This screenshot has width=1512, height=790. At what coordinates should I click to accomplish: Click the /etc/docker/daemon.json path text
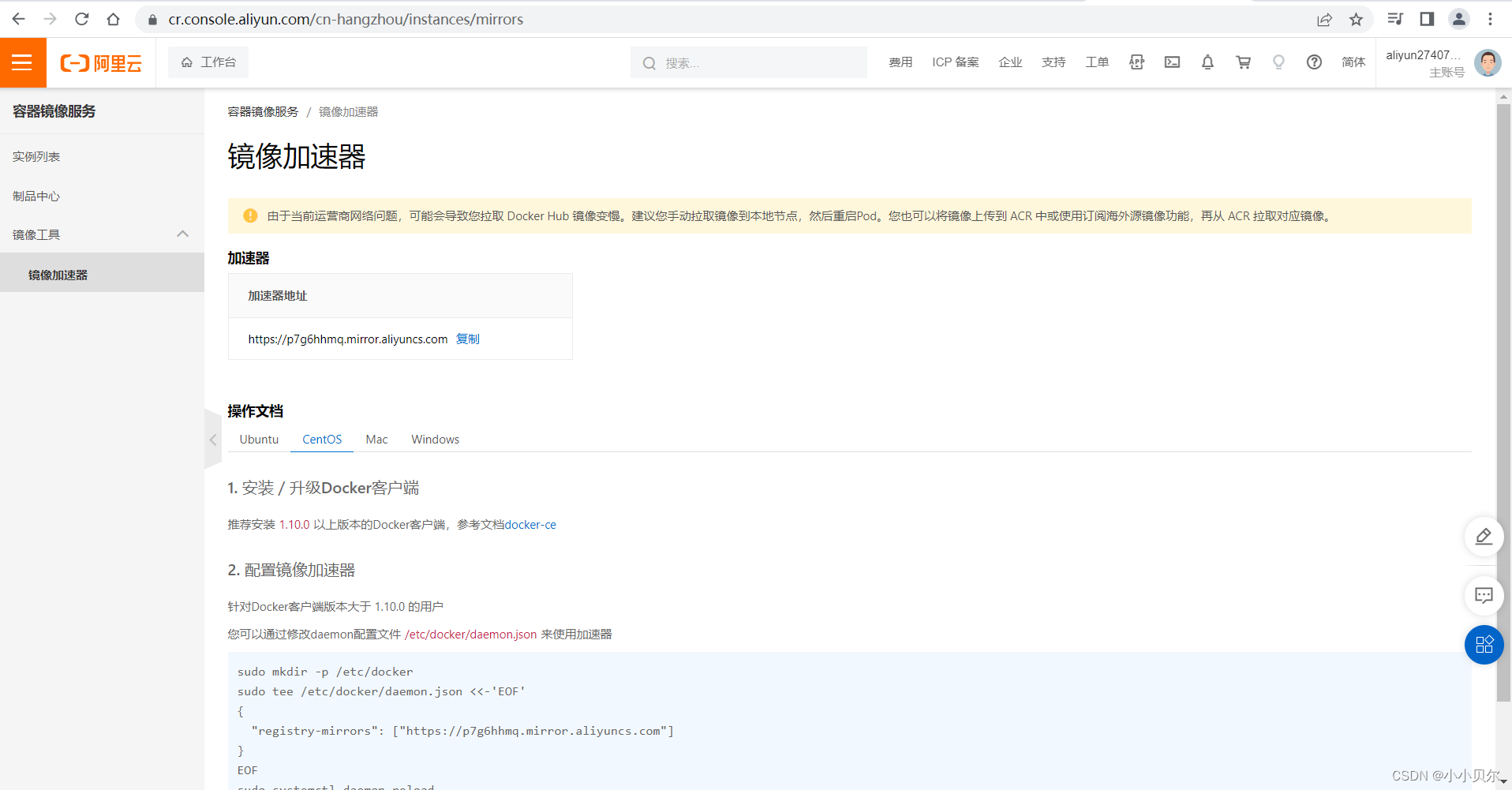(470, 635)
